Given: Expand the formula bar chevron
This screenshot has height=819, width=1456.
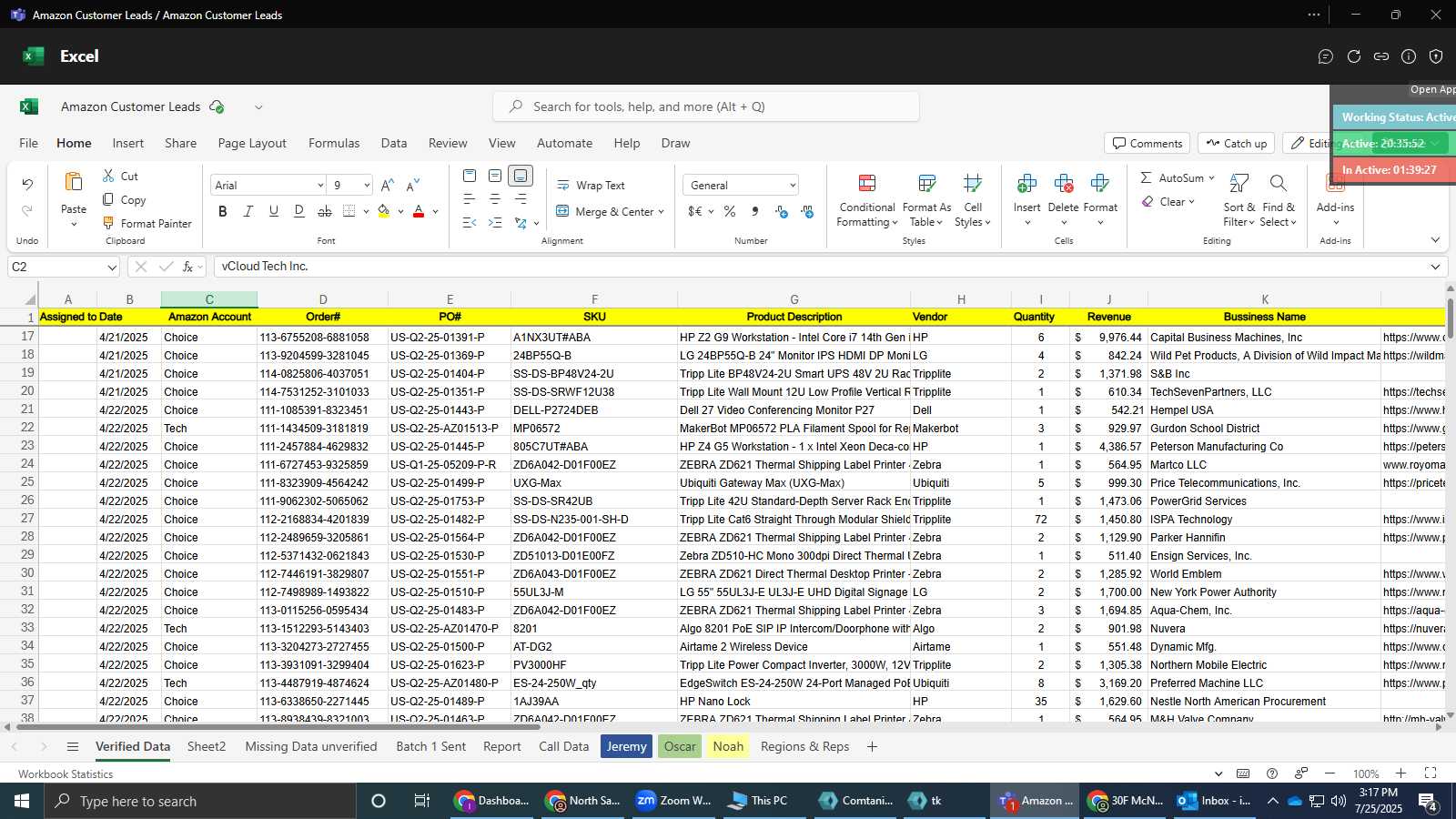Looking at the screenshot, I should pyautogui.click(x=1435, y=267).
